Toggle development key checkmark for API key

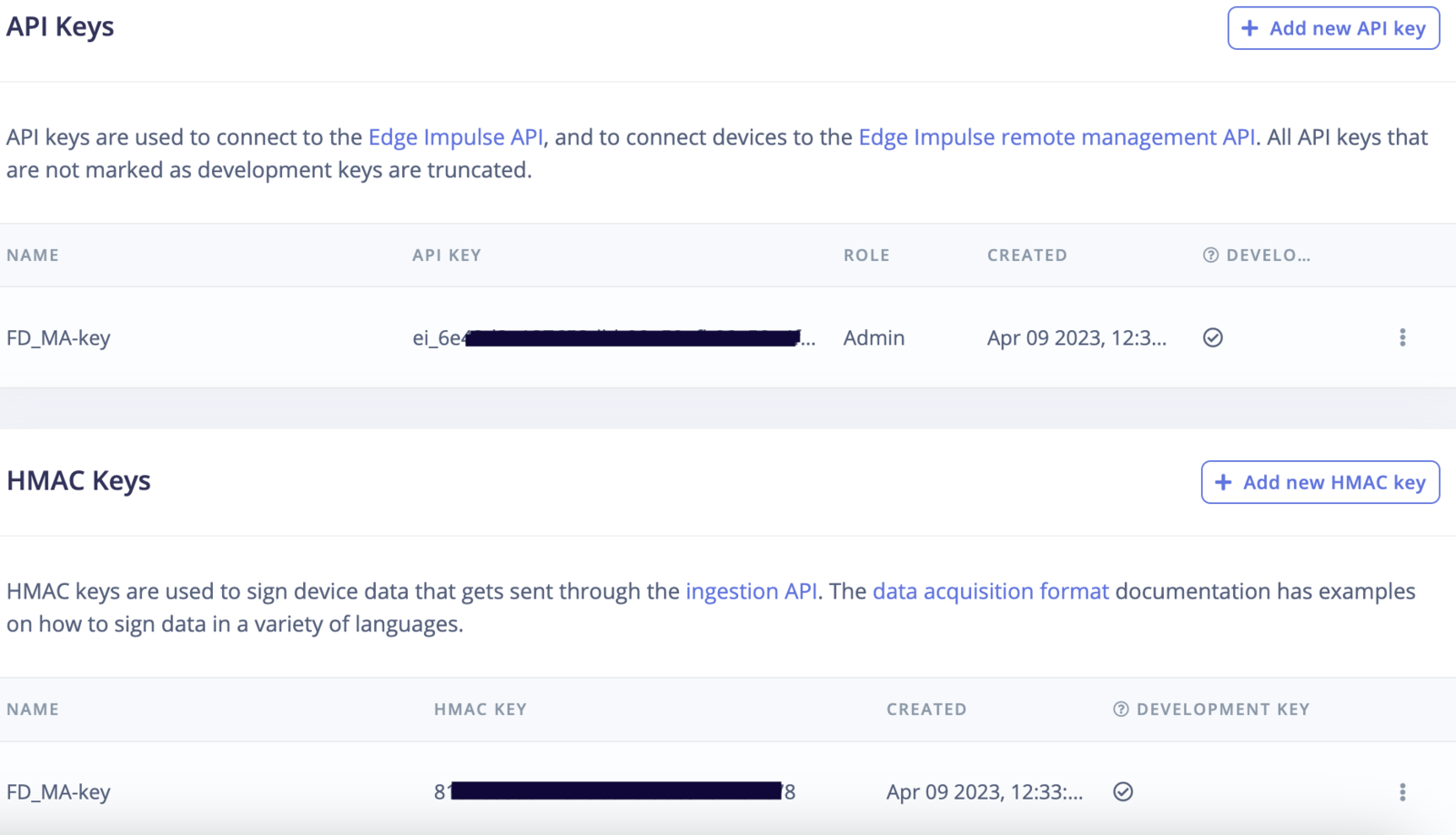click(x=1213, y=337)
